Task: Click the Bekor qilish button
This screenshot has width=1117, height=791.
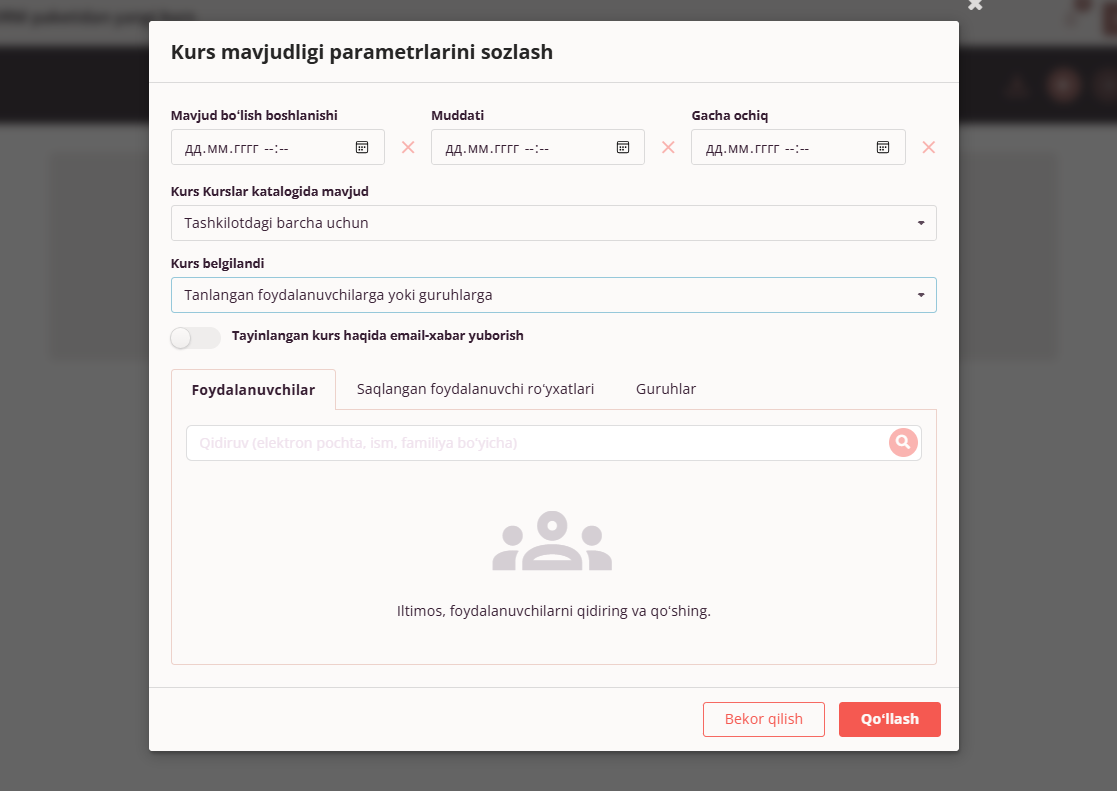Action: pyautogui.click(x=764, y=719)
